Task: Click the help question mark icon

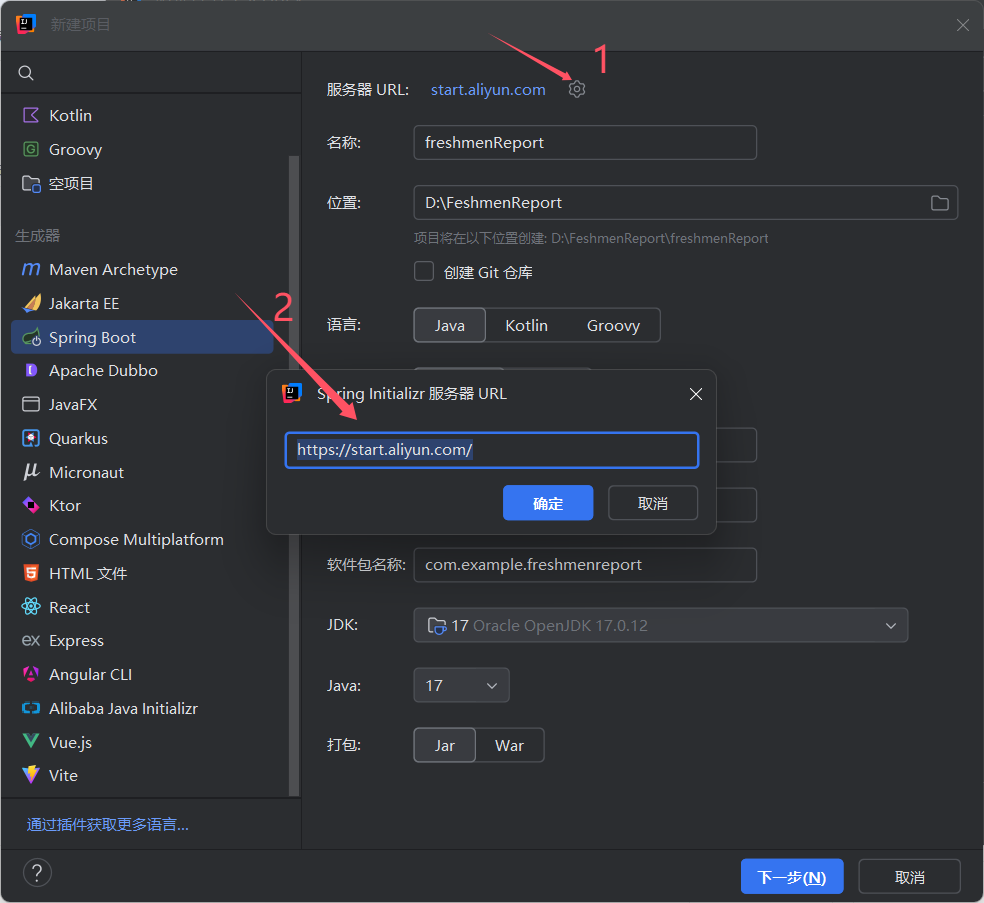Action: point(37,872)
